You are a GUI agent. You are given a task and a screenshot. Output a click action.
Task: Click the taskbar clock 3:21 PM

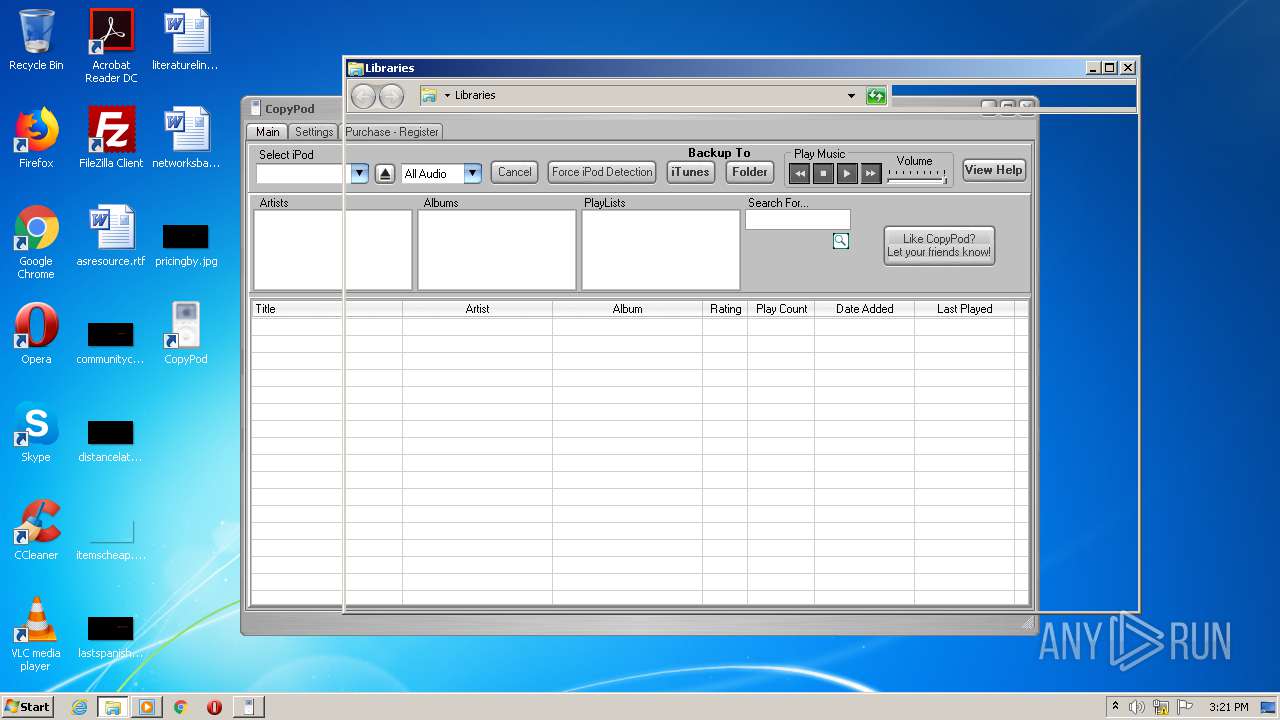[x=1228, y=707]
